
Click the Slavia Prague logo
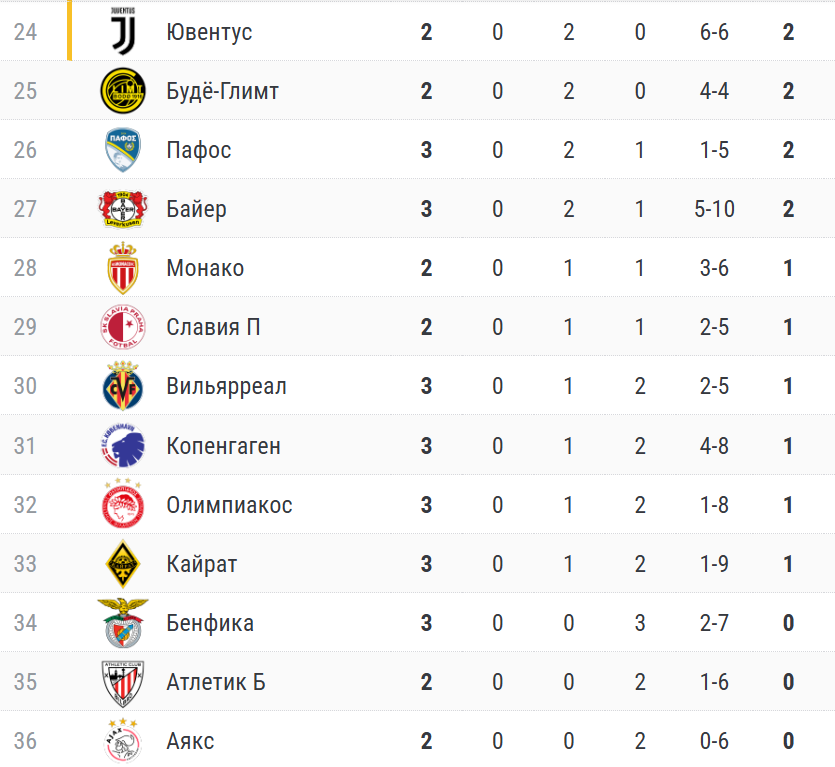click(123, 327)
